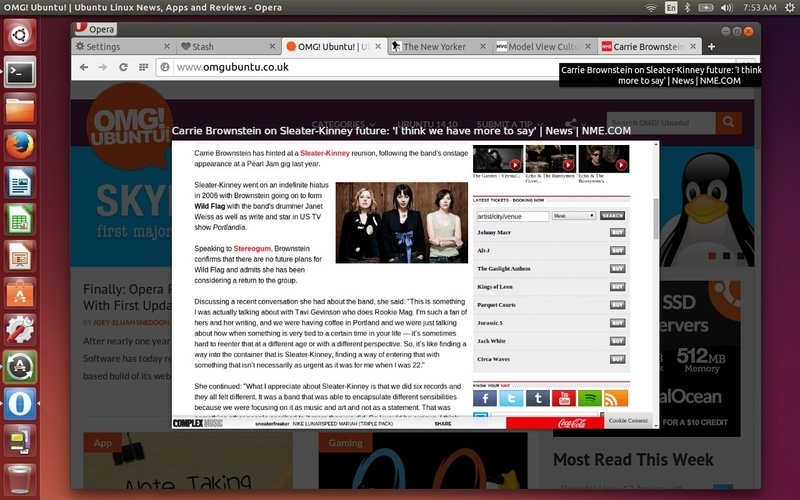Go forward with the Opera forward arrow
This screenshot has height=500, width=800.
coord(103,67)
